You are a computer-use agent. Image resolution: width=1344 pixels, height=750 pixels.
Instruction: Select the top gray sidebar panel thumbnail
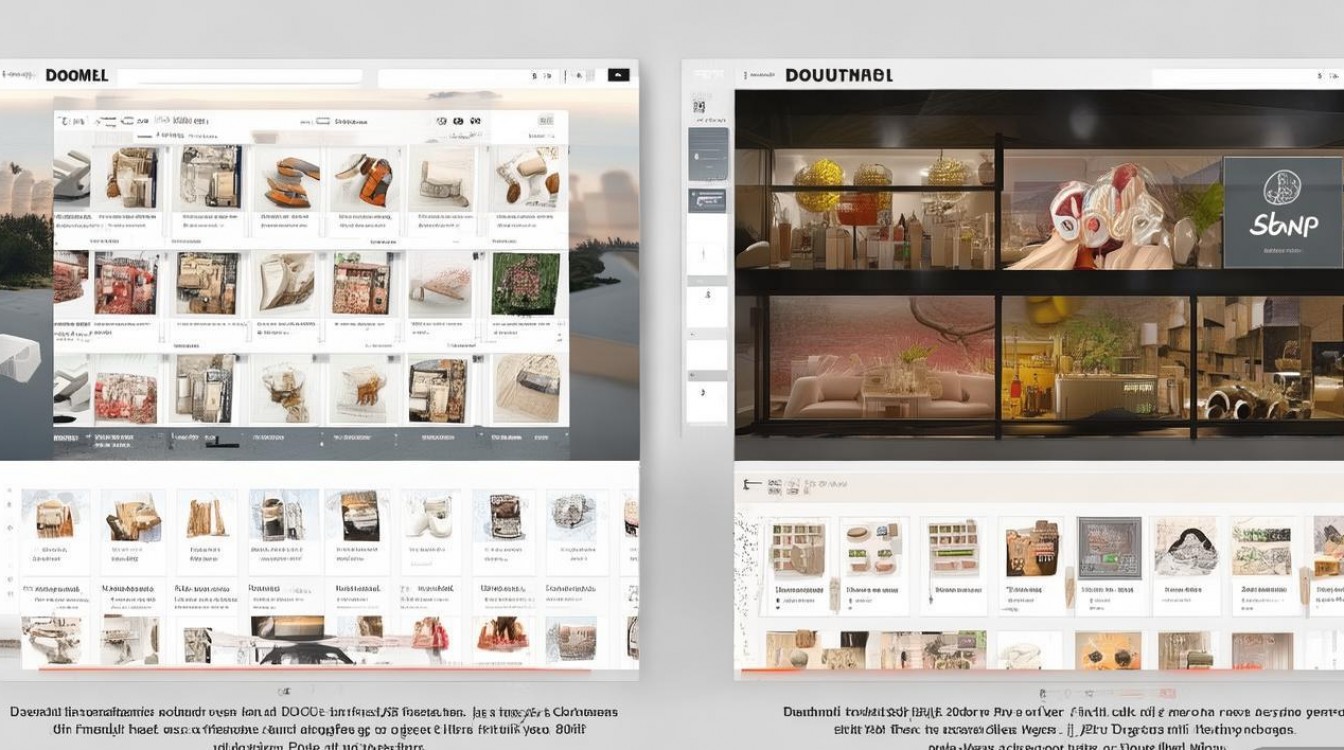coord(708,153)
